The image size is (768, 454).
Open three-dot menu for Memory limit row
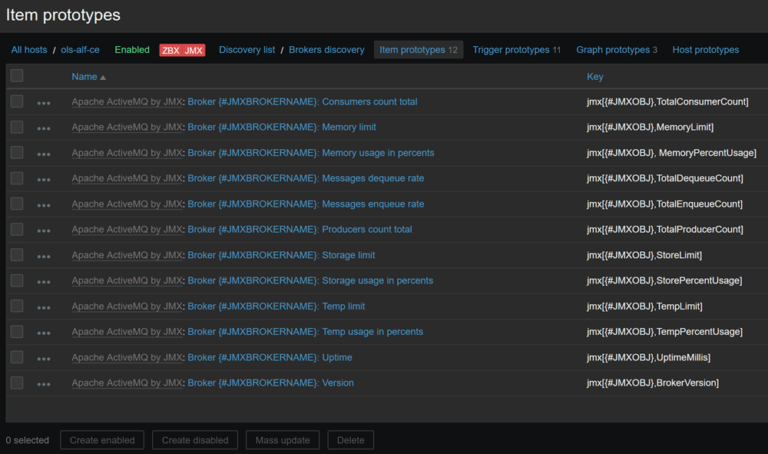pos(43,128)
